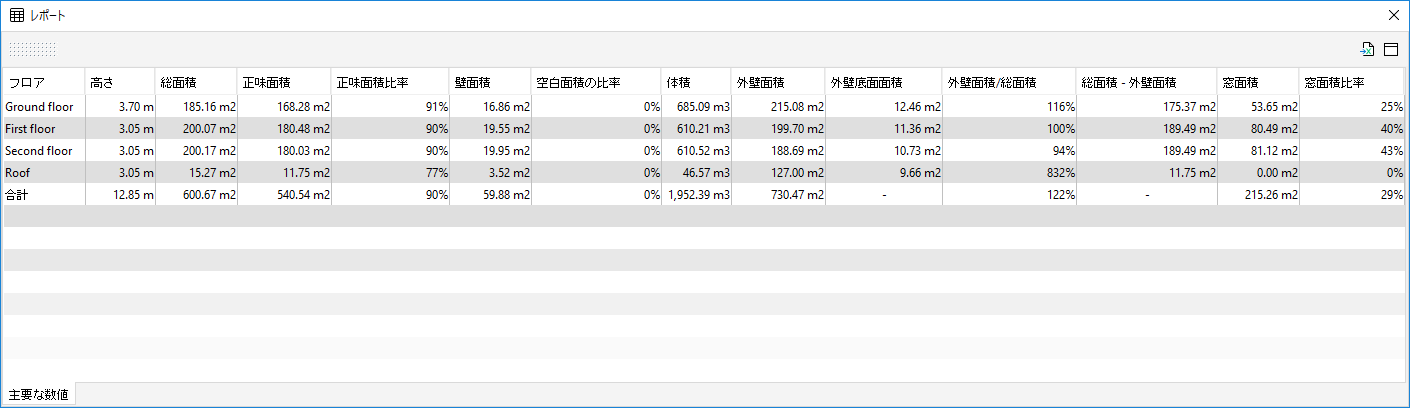The image size is (1410, 408).
Task: Open the 主要な数値 tab
Action: [x=38, y=394]
